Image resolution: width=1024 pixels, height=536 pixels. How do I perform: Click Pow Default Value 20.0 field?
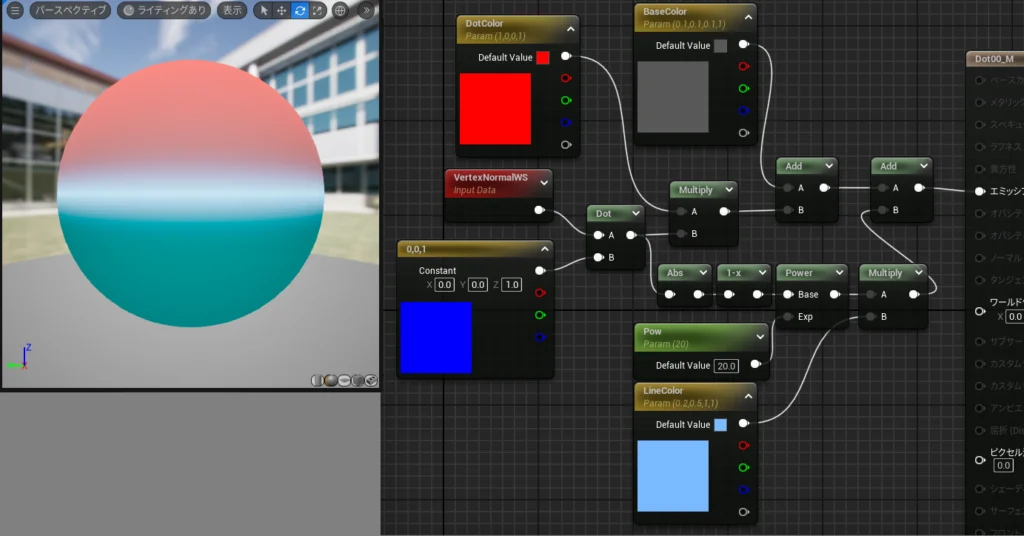[726, 366]
